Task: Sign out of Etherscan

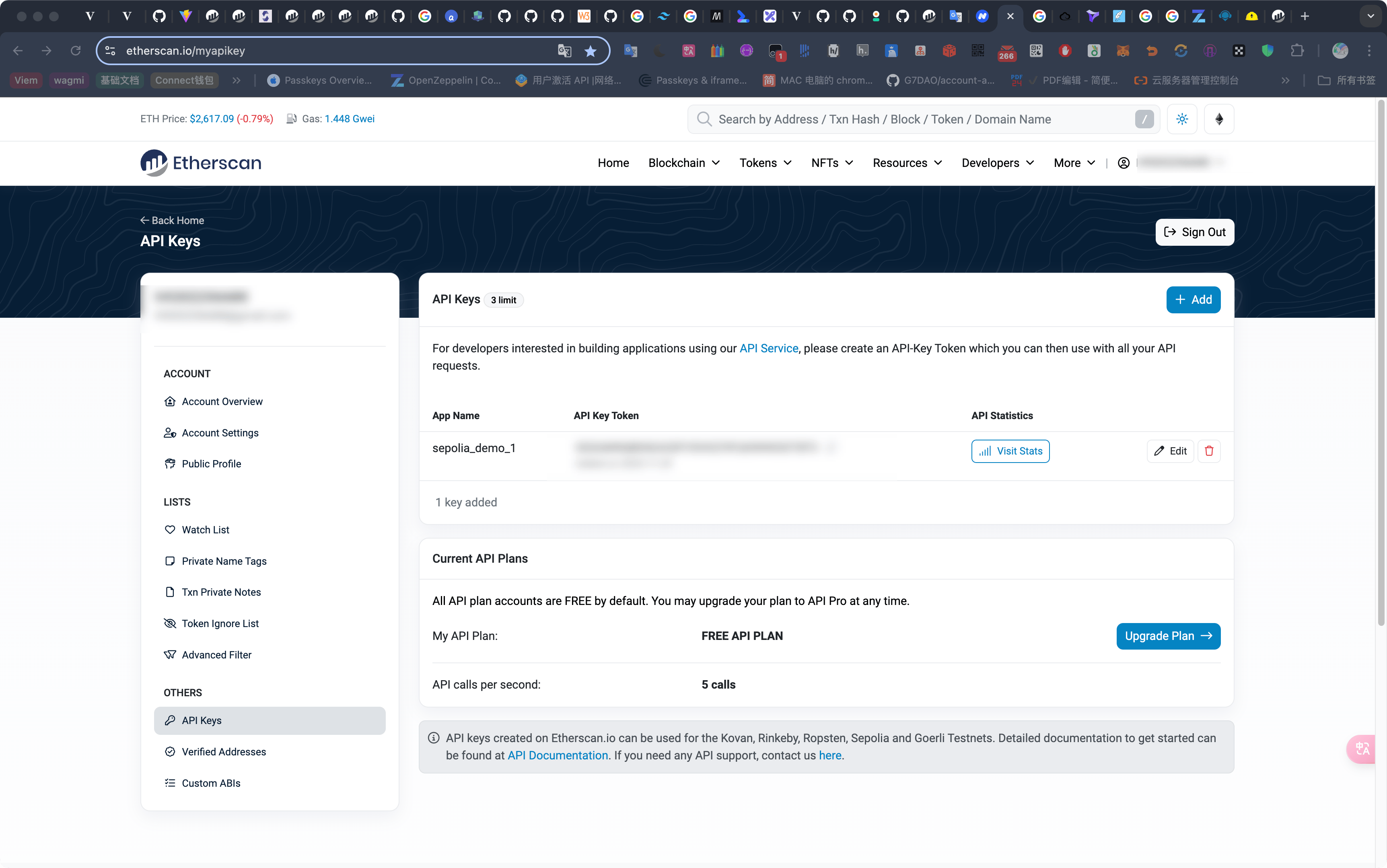Action: (x=1195, y=232)
